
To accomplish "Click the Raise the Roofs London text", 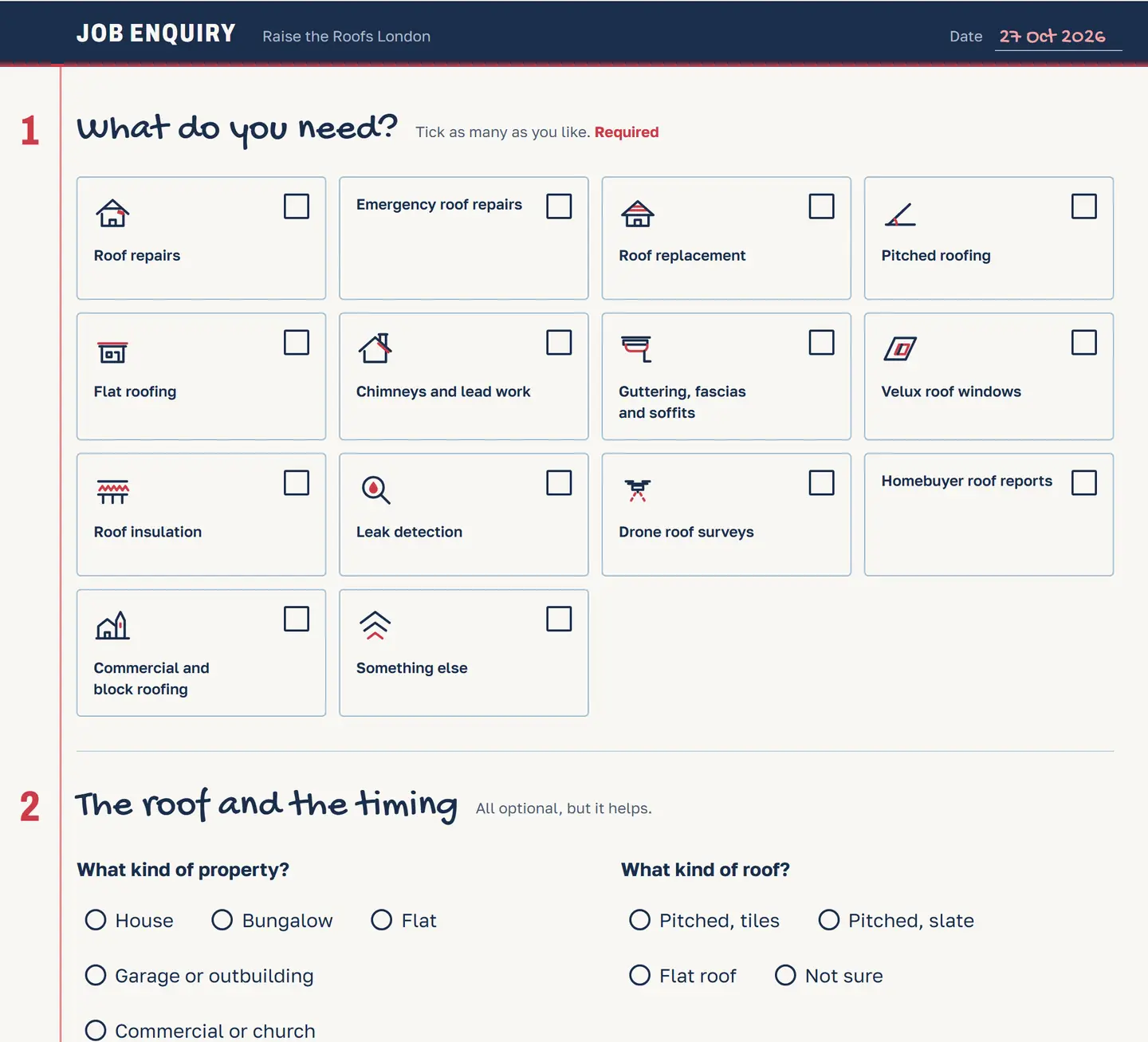I will tap(347, 37).
